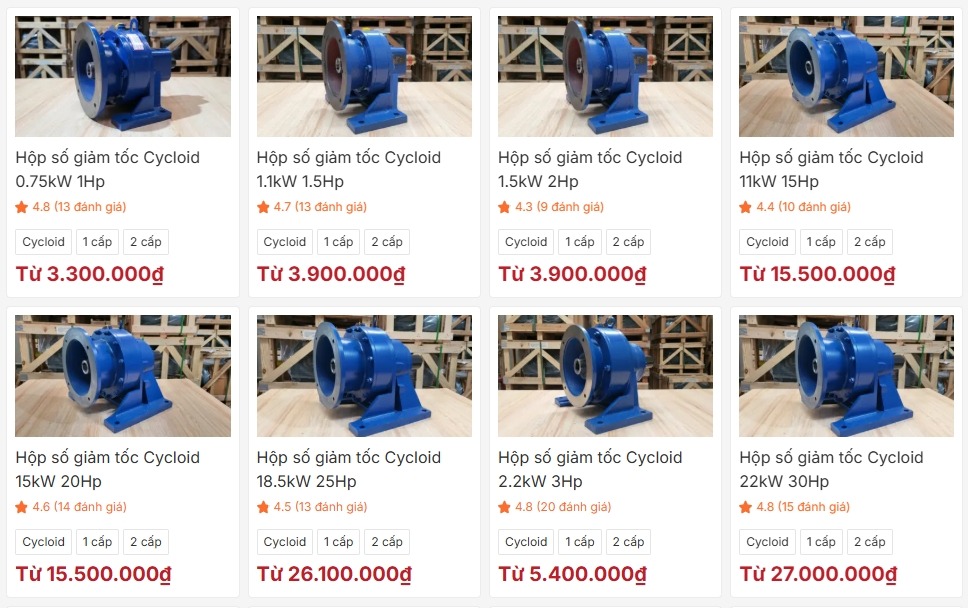Open Hộp số giảm tốc Cycloid 1.1kW 1.5Hp title
Image resolution: width=968 pixels, height=608 pixels.
coord(349,169)
